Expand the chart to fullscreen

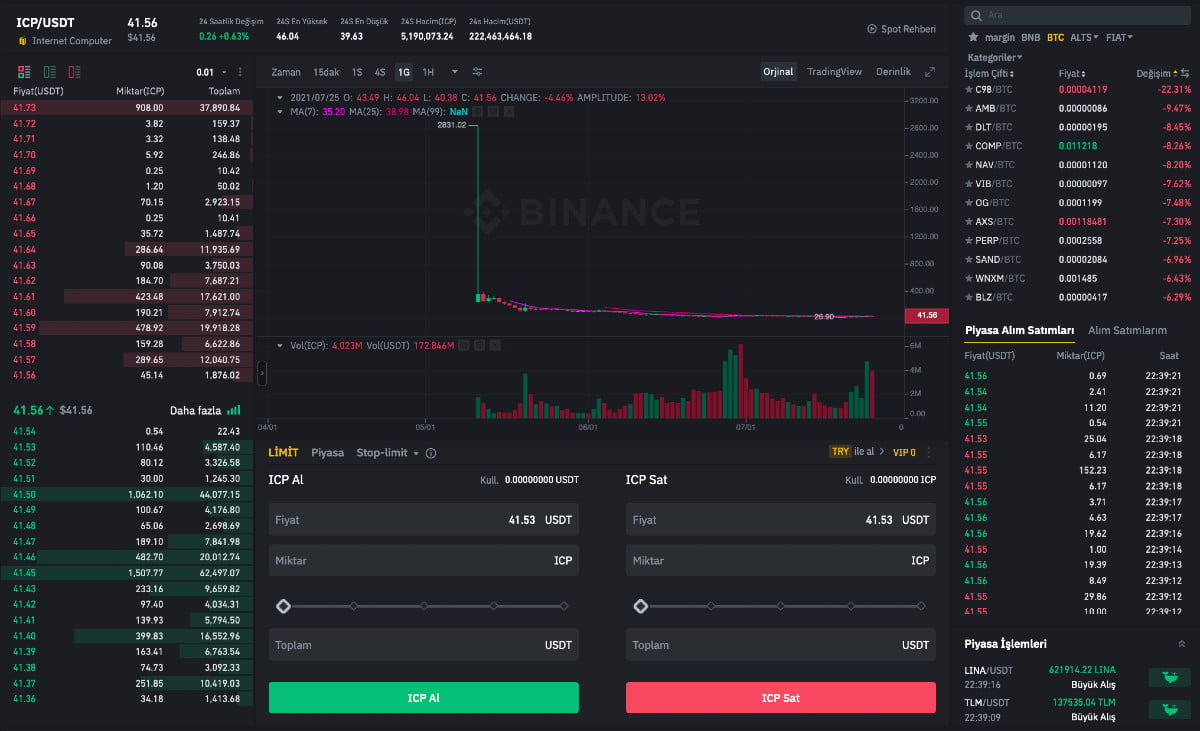[930, 72]
